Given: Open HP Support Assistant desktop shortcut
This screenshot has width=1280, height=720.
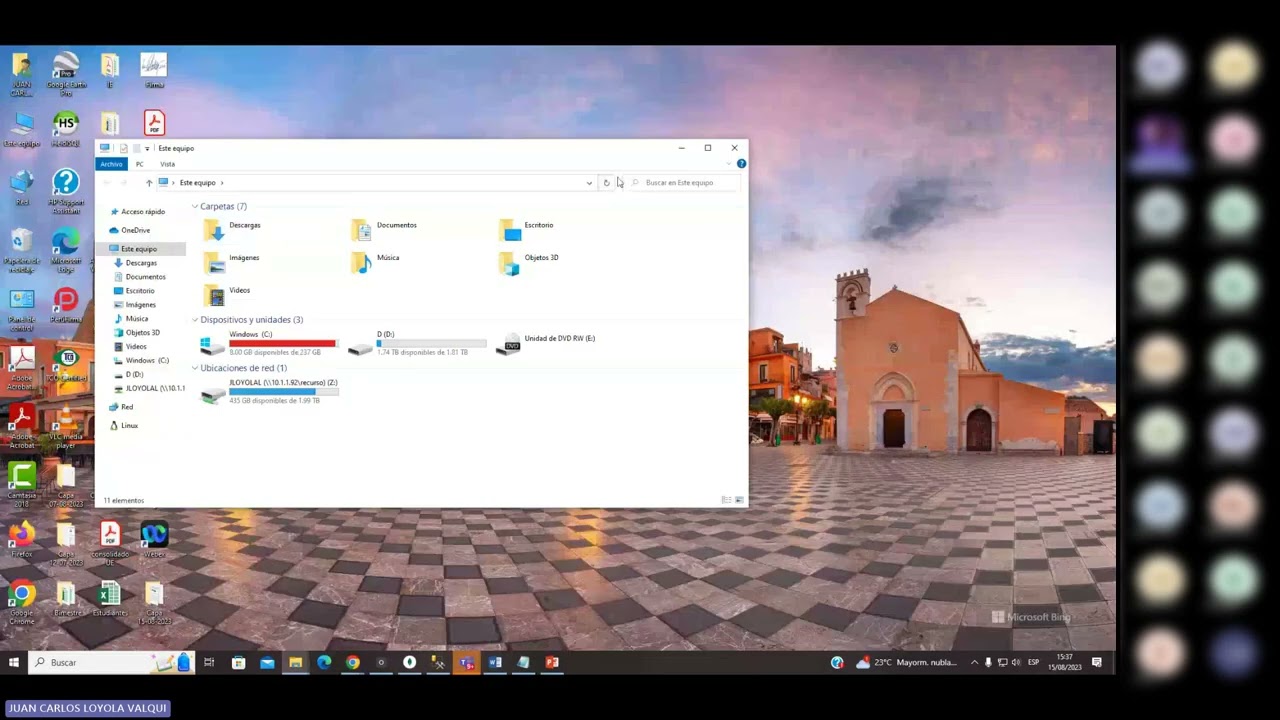Looking at the screenshot, I should tap(66, 192).
